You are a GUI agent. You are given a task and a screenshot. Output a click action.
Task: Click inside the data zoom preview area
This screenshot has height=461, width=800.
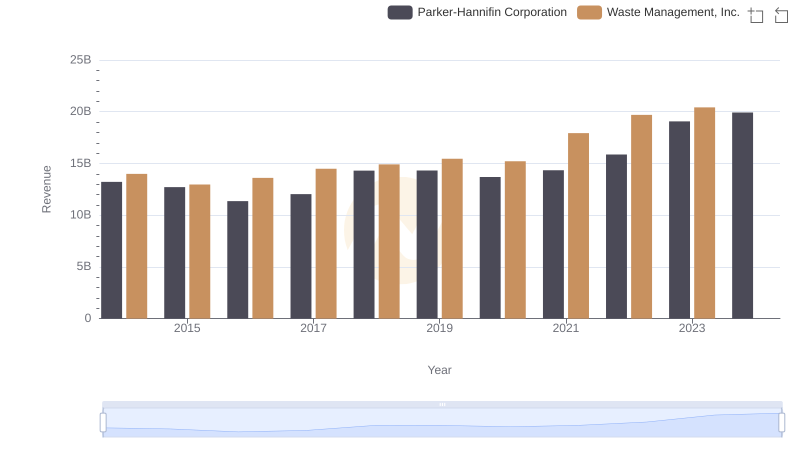(442, 423)
